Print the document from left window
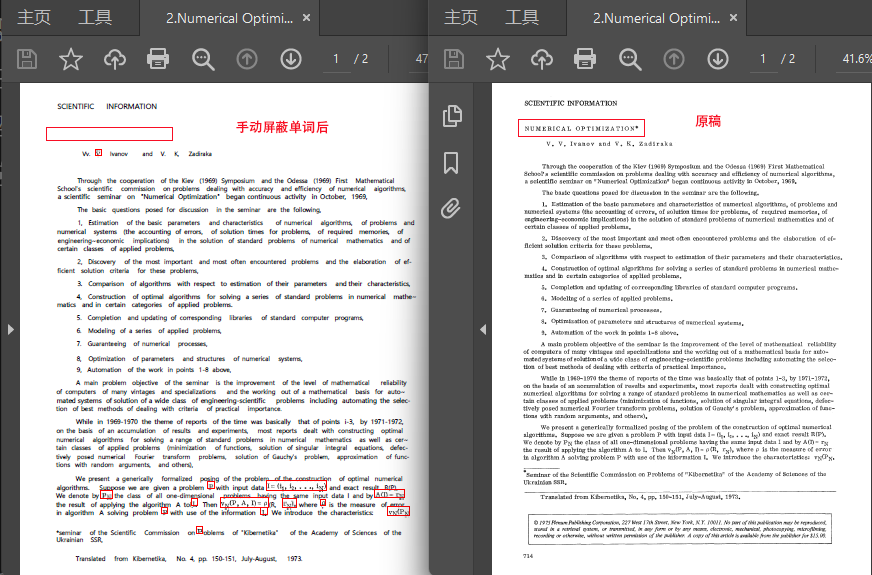872x575 pixels. tap(158, 59)
